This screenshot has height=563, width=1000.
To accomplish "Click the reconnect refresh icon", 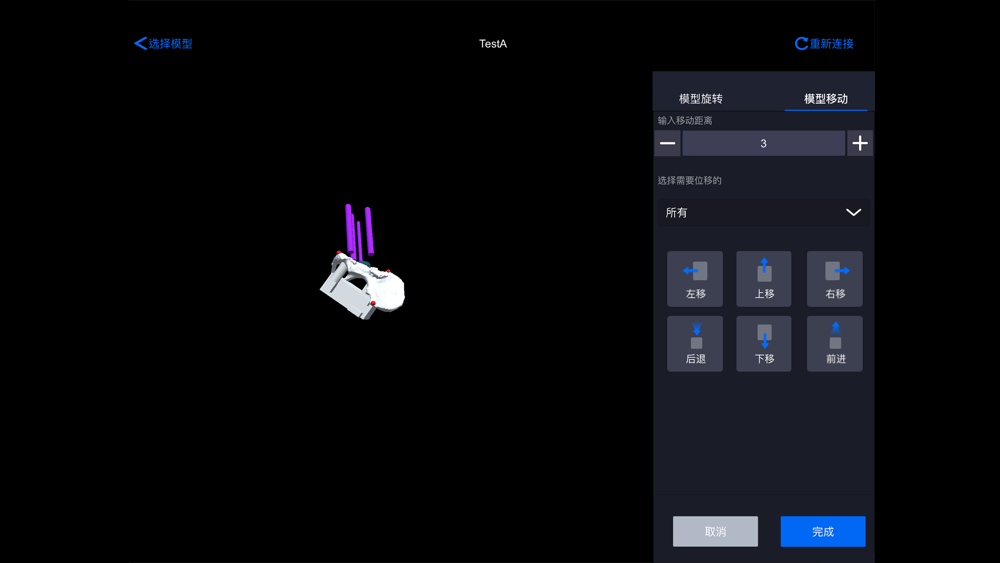I will click(801, 43).
